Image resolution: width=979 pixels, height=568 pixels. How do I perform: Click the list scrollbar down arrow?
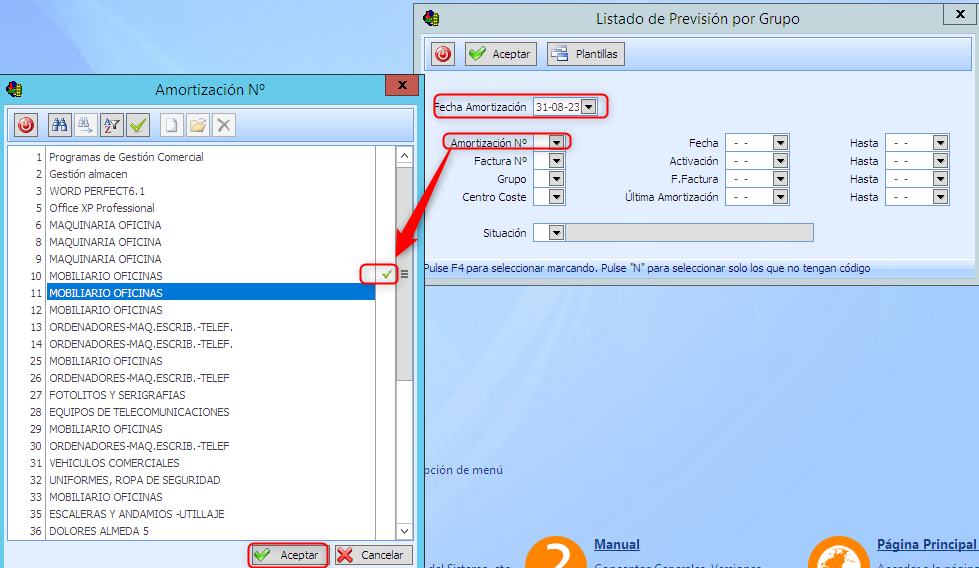(404, 531)
